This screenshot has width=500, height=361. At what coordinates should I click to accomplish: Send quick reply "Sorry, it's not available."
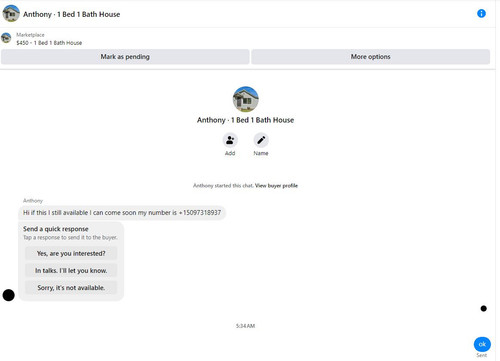(x=71, y=287)
